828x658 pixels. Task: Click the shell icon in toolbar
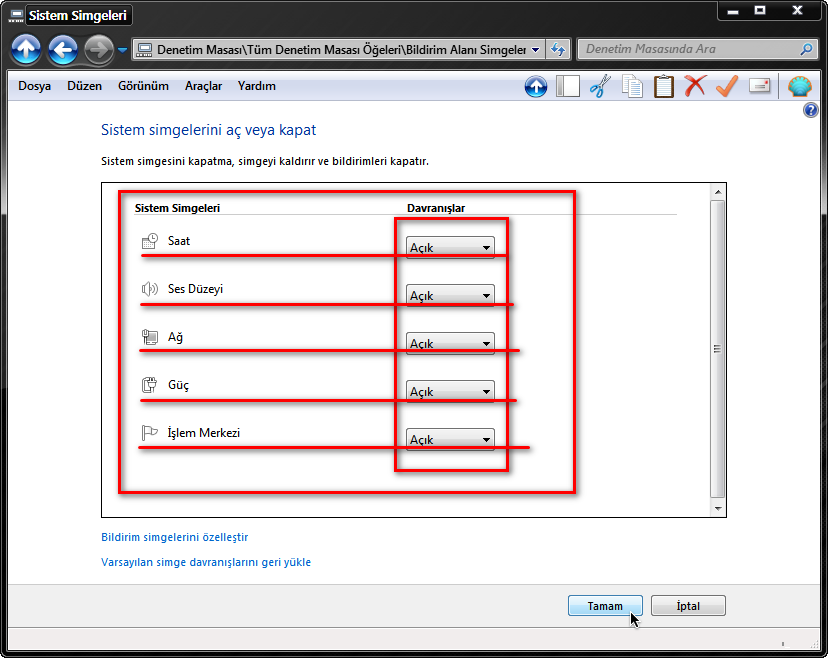click(x=799, y=86)
